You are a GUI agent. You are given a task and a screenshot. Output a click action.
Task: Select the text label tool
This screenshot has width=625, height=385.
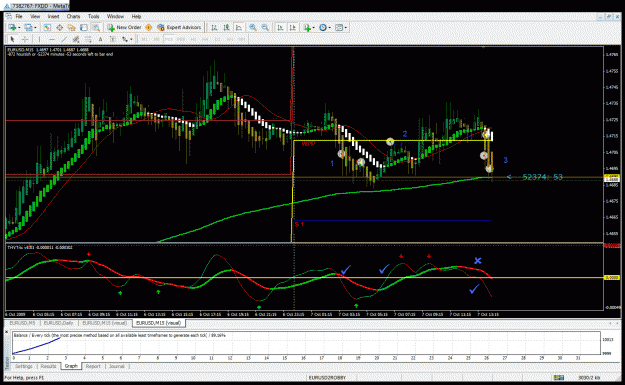tap(113, 39)
